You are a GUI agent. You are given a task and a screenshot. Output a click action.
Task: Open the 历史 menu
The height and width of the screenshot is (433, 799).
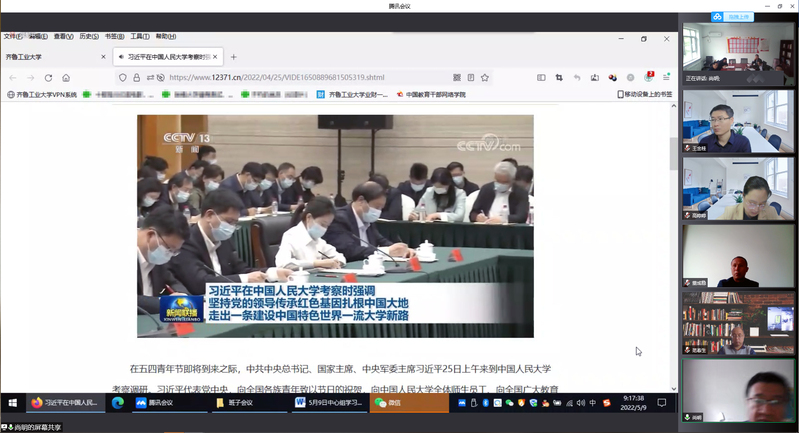(89, 37)
